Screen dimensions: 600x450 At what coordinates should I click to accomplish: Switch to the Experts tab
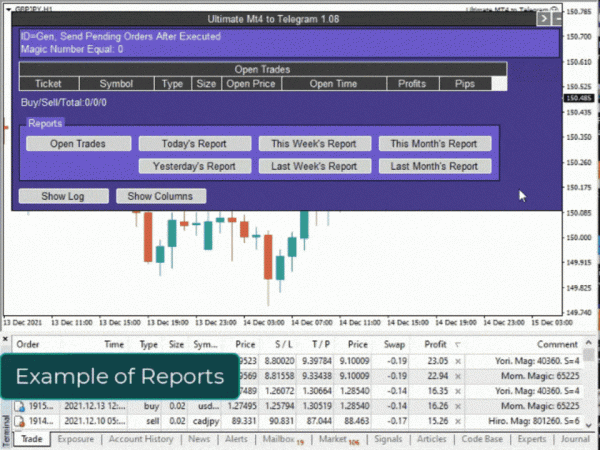532,439
